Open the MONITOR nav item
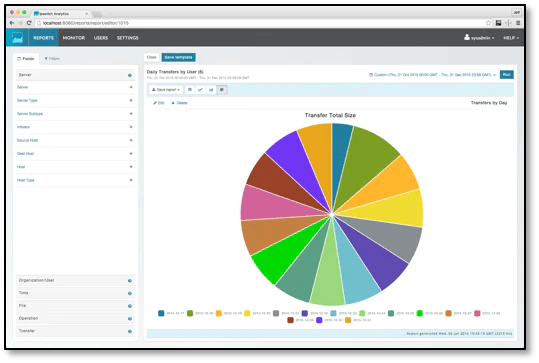The image size is (539, 363). click(x=74, y=38)
